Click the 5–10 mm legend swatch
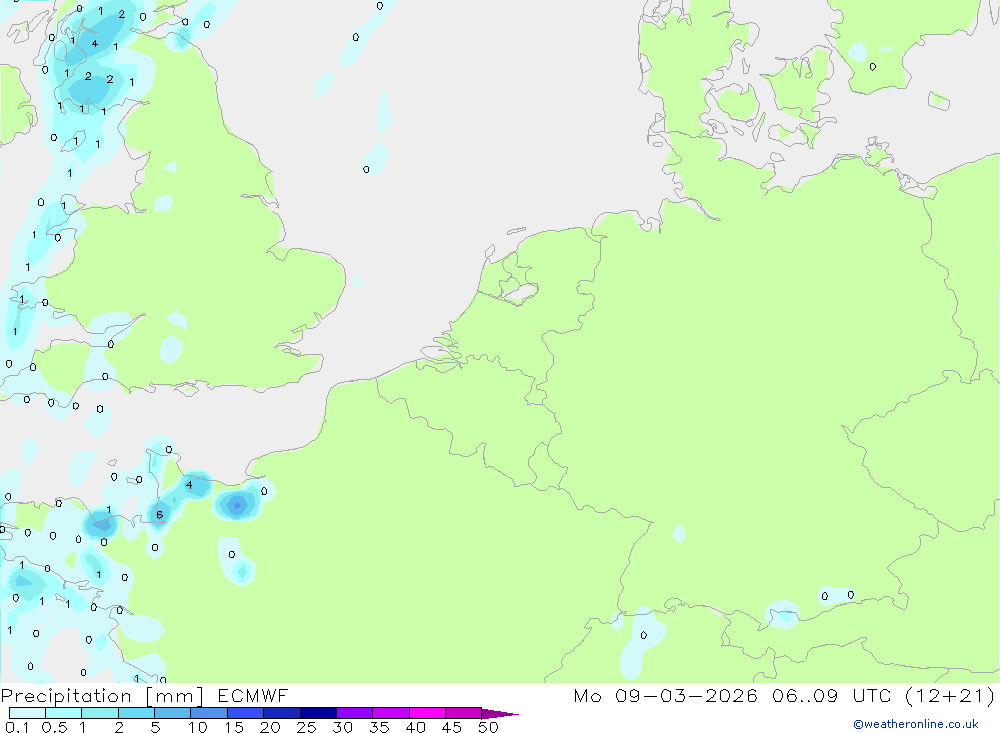 point(172,713)
